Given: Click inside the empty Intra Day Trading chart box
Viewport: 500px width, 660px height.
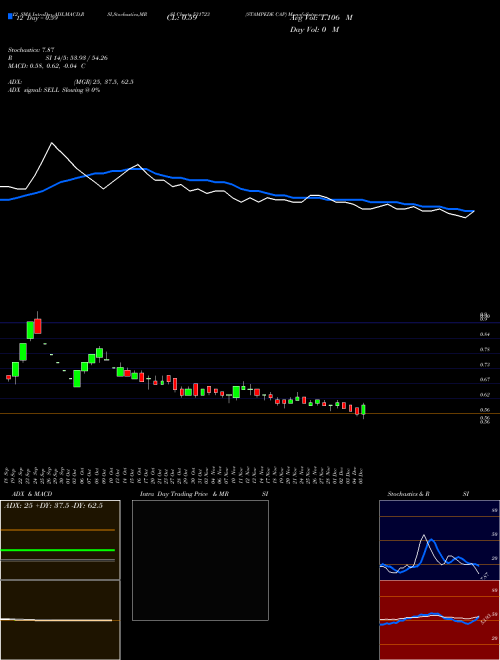Looking at the screenshot, I should 200,560.
